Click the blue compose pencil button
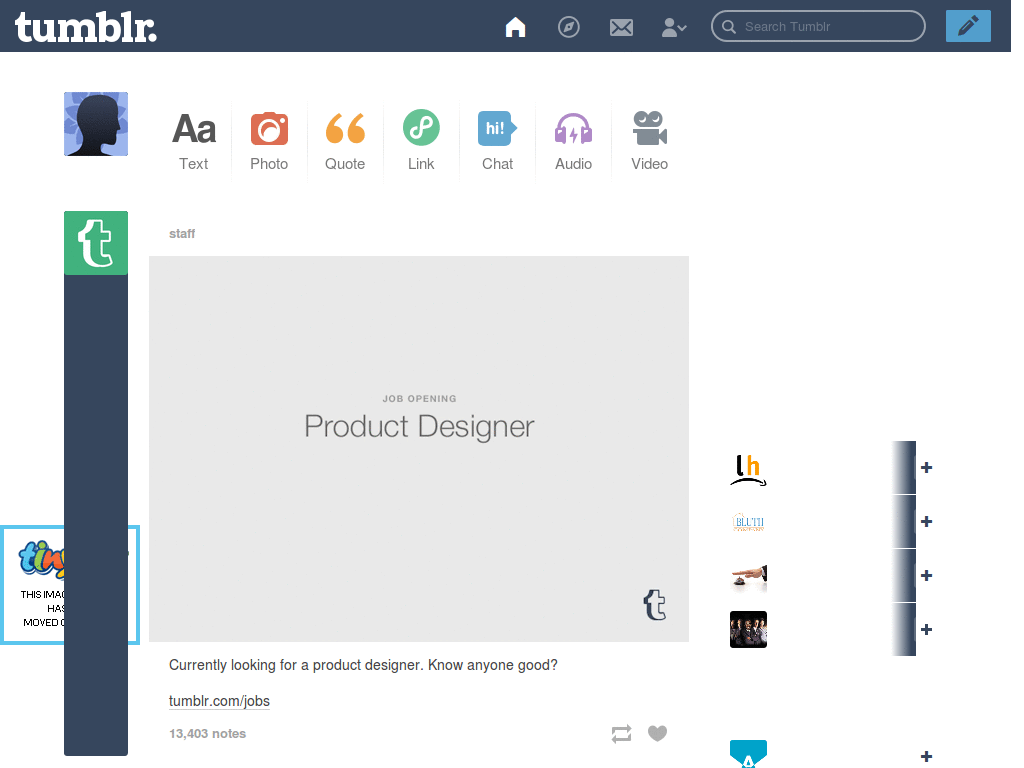The width and height of the screenshot is (1024, 768). pyautogui.click(x=968, y=26)
